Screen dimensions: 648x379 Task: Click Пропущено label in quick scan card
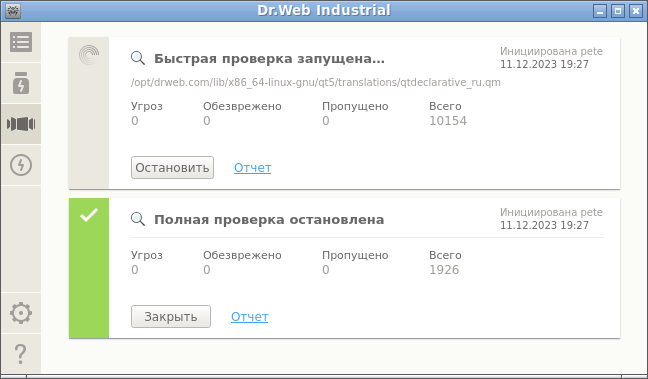[355, 106]
